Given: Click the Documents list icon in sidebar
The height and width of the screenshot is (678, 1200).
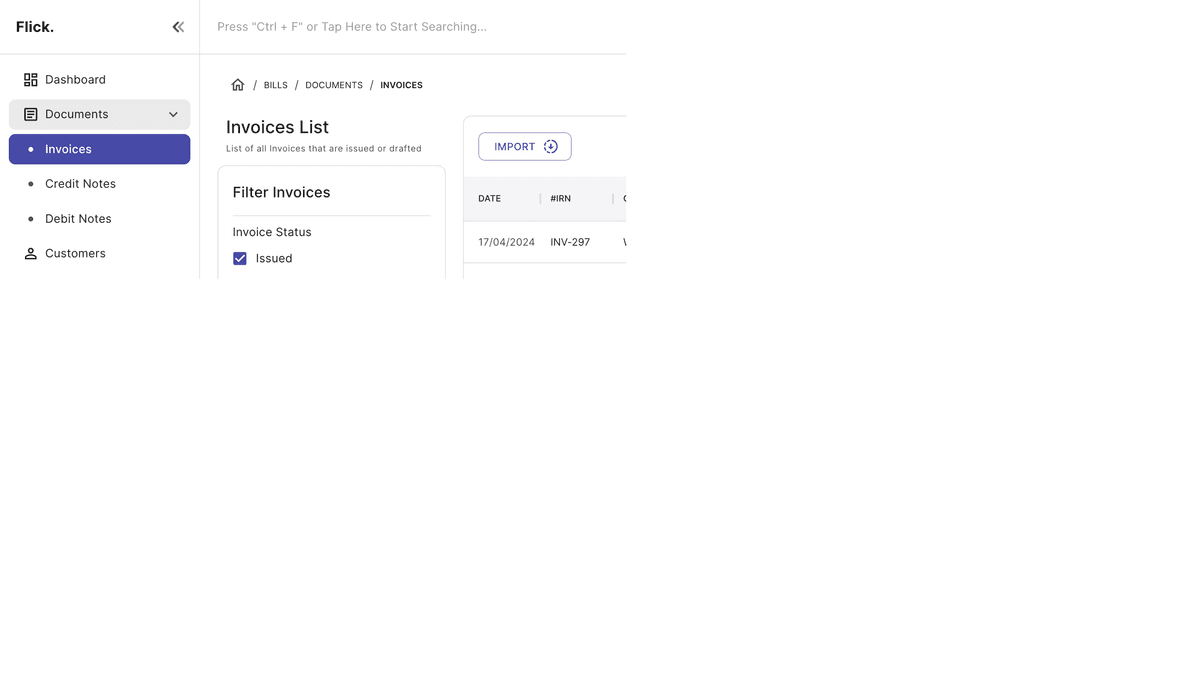Looking at the screenshot, I should tap(31, 115).
